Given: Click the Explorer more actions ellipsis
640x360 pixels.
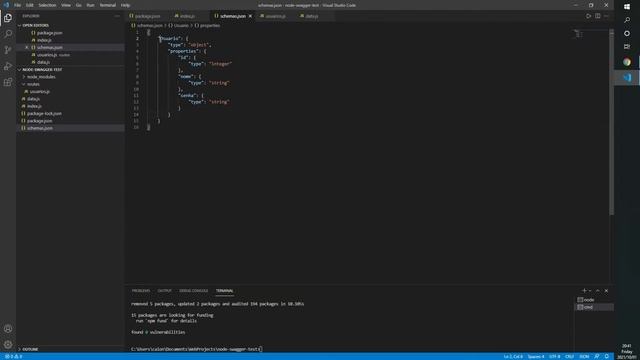Looking at the screenshot, I should tap(118, 16).
